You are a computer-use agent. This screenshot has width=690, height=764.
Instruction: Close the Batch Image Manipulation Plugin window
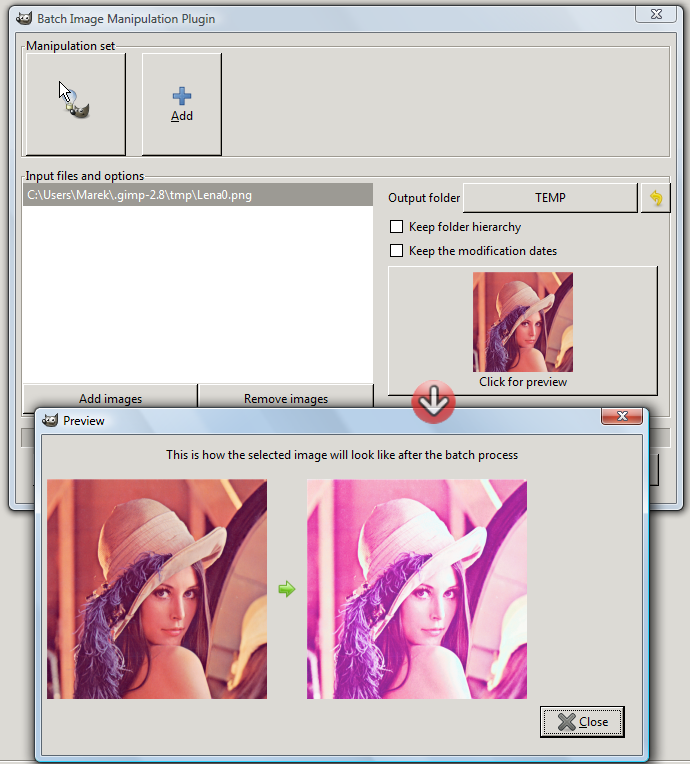pyautogui.click(x=656, y=14)
